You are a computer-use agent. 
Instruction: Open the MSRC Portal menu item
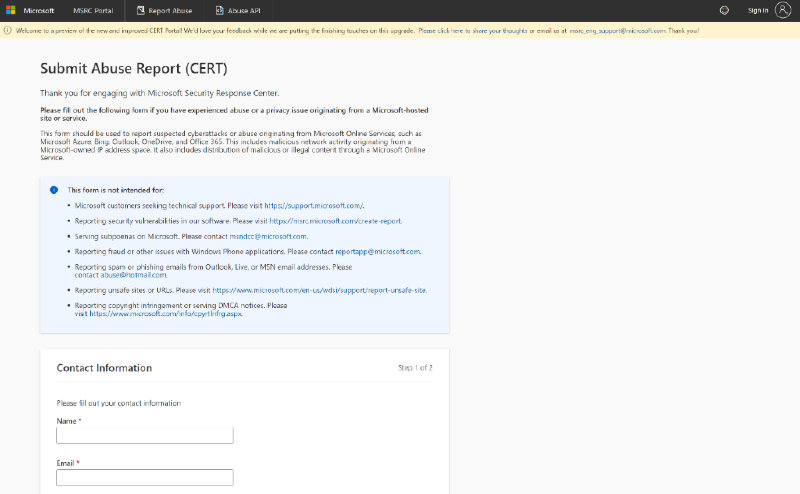(x=93, y=10)
